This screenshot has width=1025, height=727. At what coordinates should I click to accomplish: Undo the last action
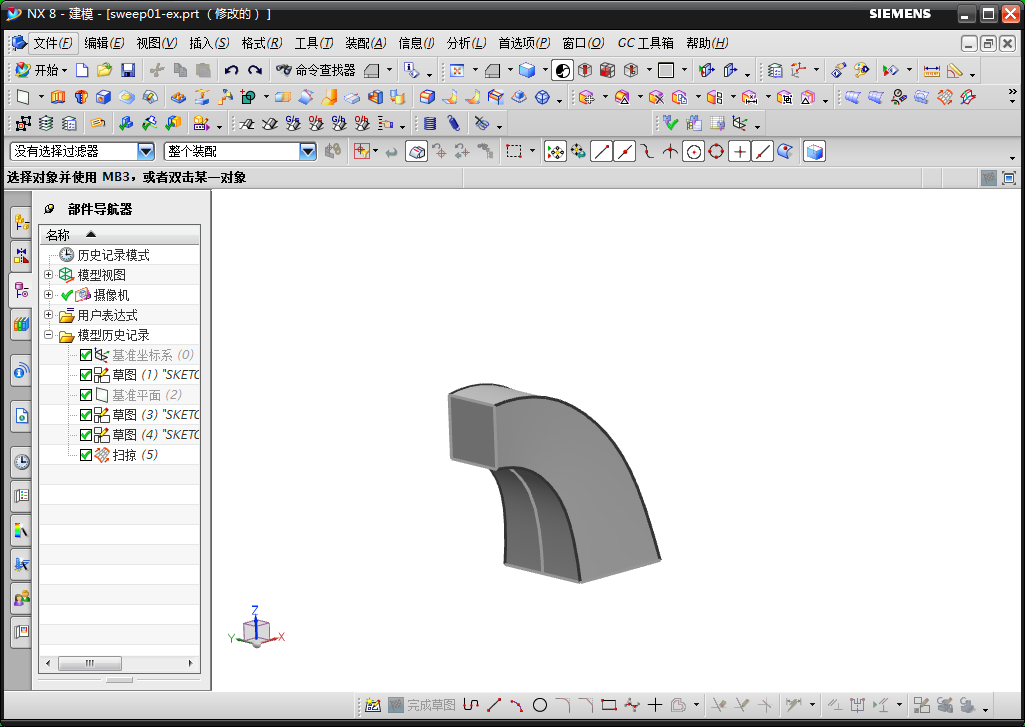click(x=231, y=70)
